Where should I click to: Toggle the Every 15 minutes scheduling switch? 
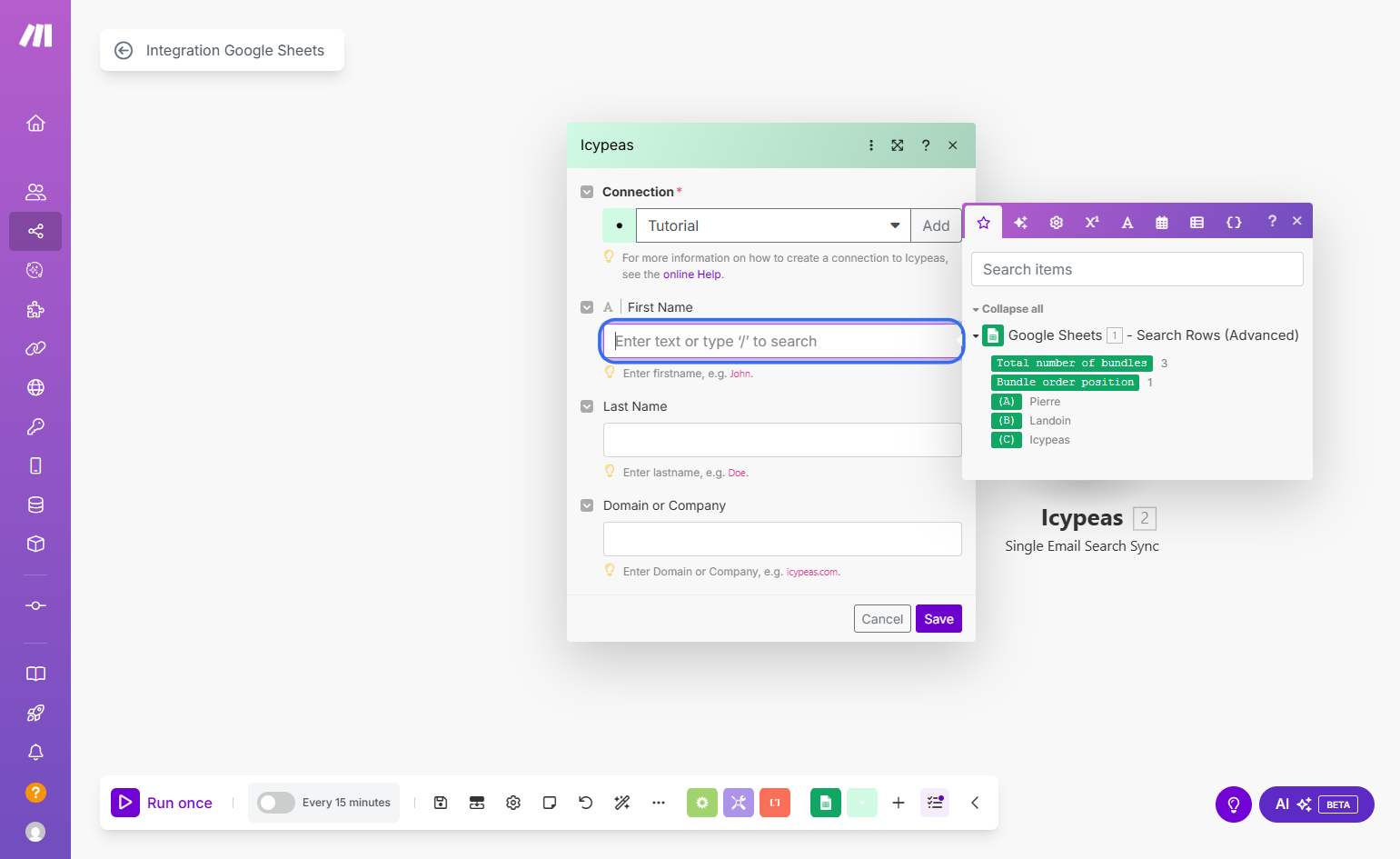click(x=276, y=803)
